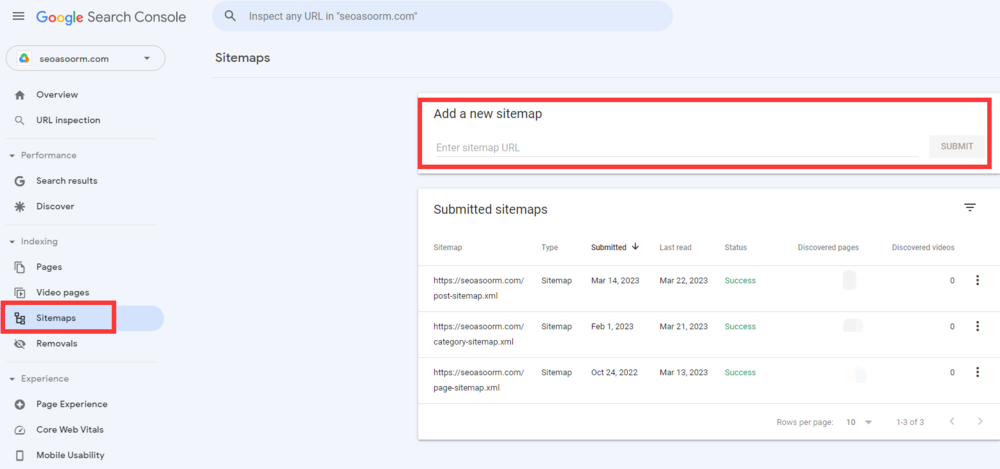Click the filter rows icon

969,208
